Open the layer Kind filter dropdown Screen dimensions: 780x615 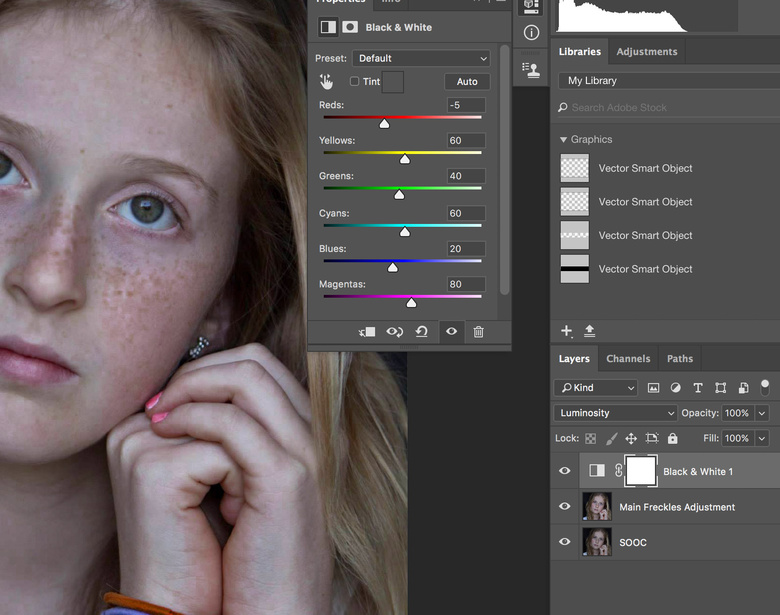point(596,388)
